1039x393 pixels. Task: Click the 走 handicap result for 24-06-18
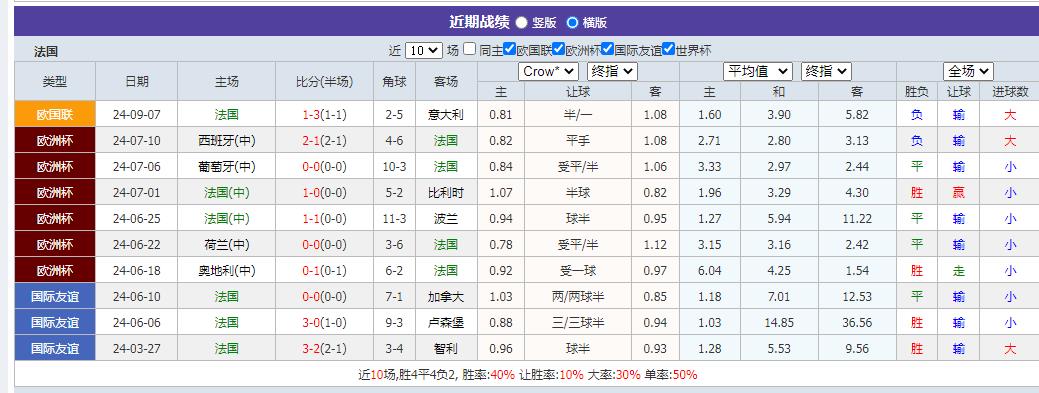tap(958, 270)
